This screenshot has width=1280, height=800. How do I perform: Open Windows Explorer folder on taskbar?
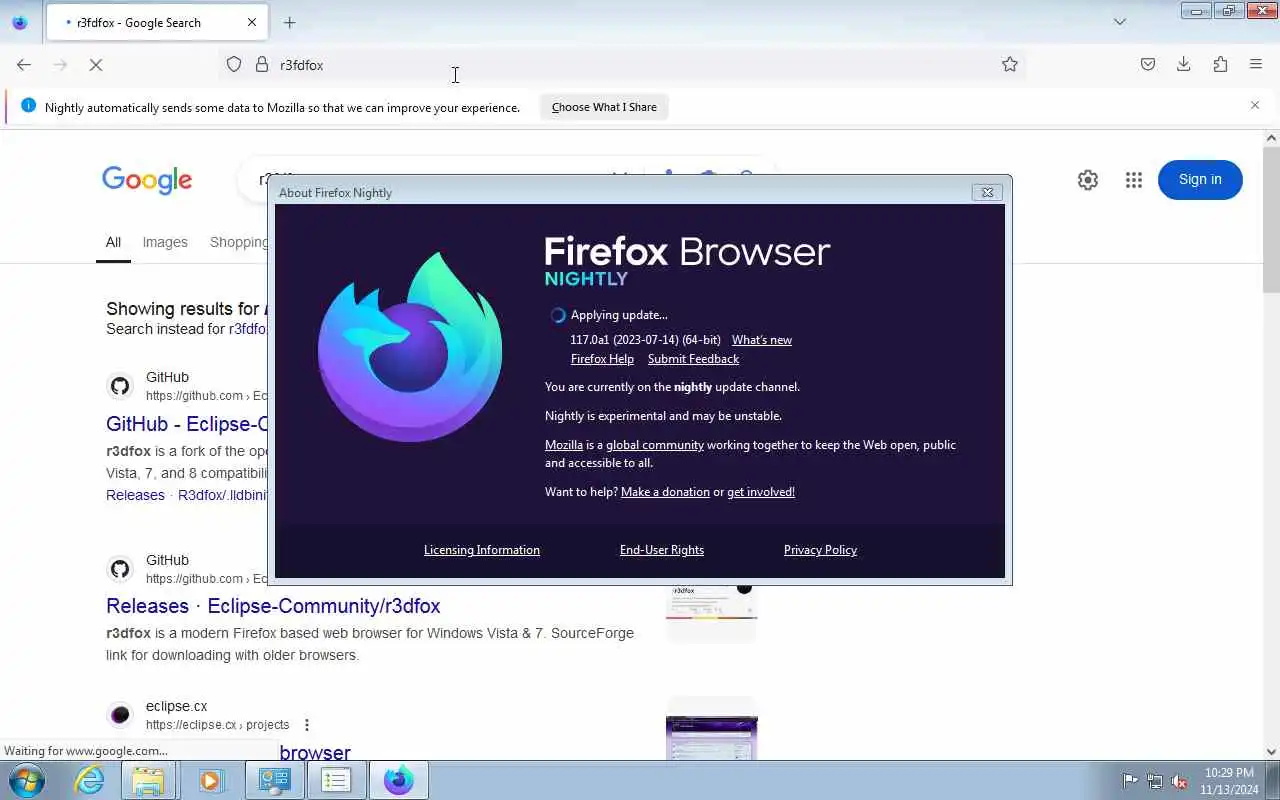tap(148, 780)
